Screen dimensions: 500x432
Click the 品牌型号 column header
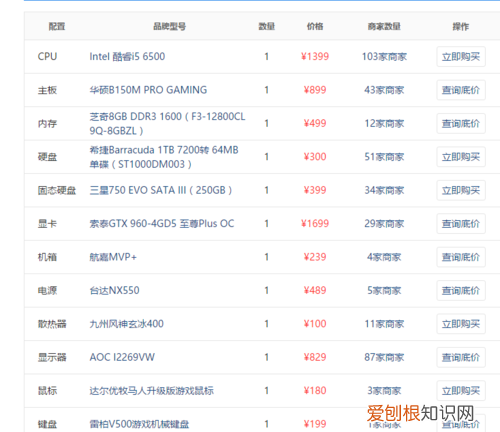[170, 26]
